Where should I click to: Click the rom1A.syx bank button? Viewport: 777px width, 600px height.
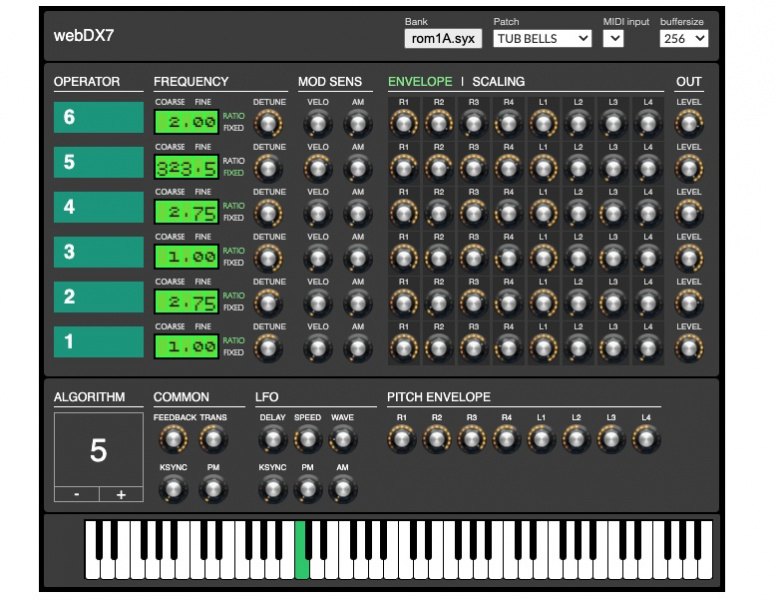click(443, 39)
